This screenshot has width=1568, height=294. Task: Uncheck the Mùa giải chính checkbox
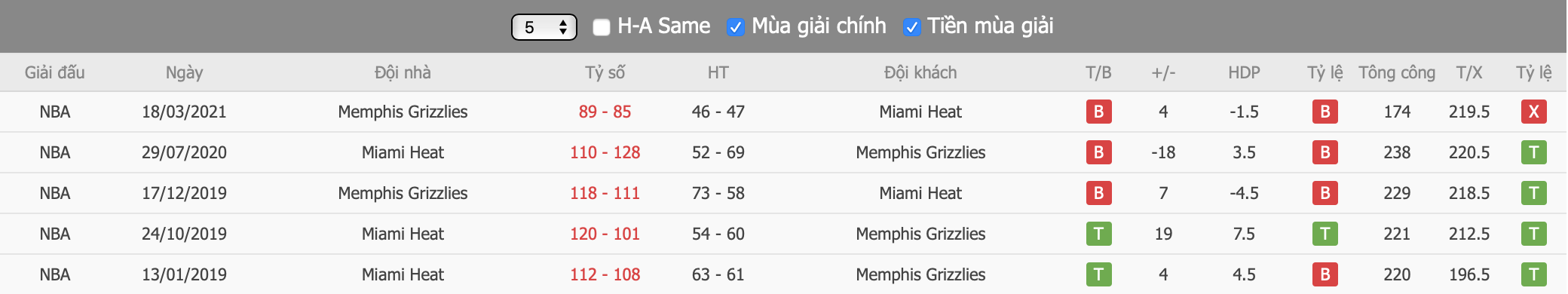pyautogui.click(x=735, y=27)
